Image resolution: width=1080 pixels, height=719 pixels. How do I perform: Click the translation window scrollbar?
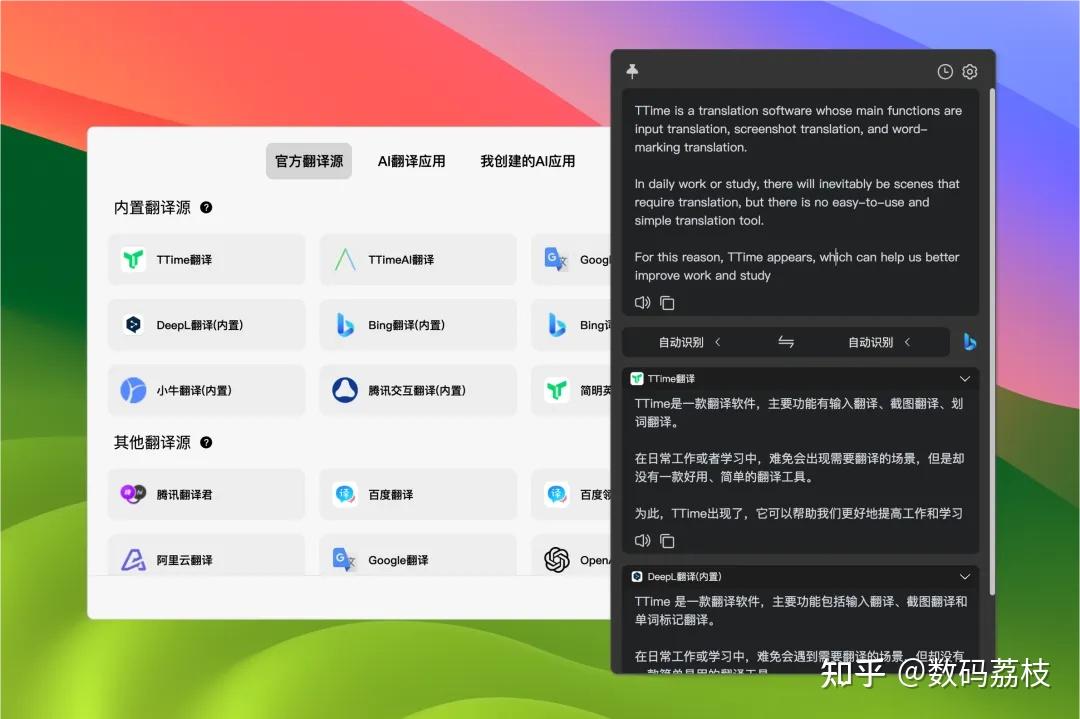coord(992,341)
